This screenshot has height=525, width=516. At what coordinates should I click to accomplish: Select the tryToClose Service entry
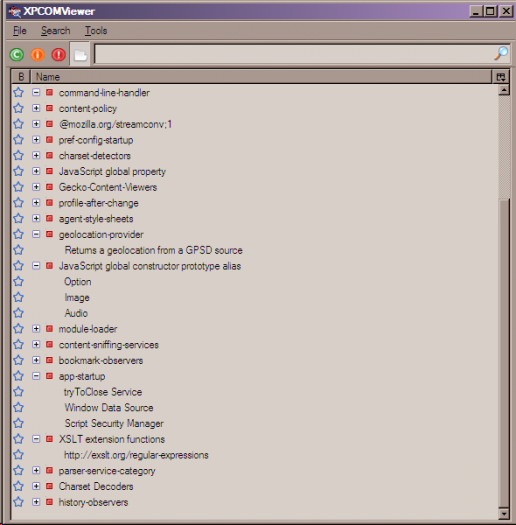tap(103, 392)
